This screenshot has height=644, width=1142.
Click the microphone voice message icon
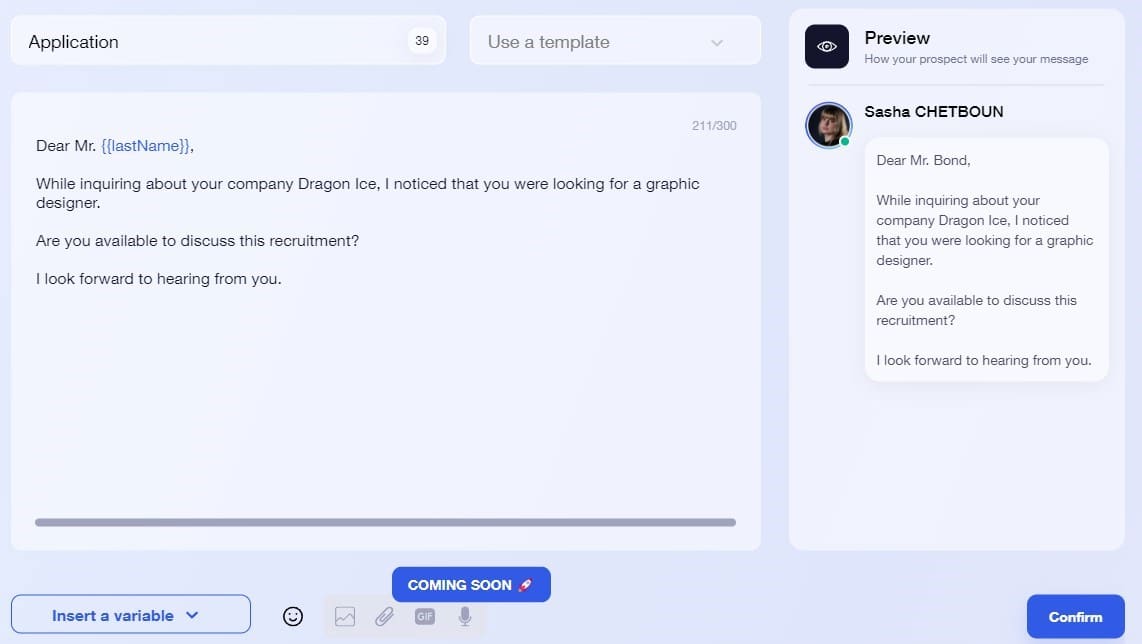pyautogui.click(x=464, y=616)
